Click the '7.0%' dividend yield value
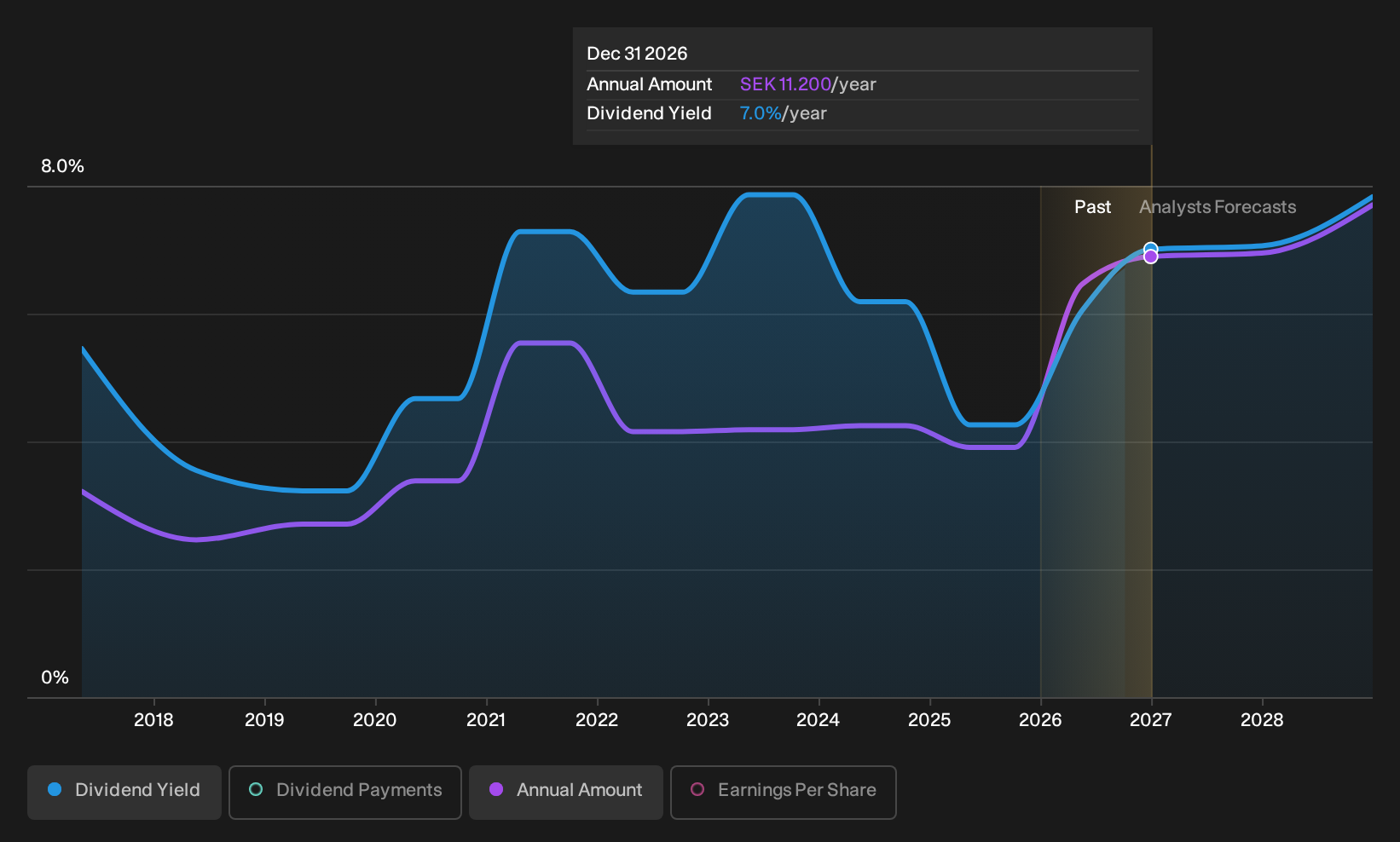1400x842 pixels. point(761,113)
